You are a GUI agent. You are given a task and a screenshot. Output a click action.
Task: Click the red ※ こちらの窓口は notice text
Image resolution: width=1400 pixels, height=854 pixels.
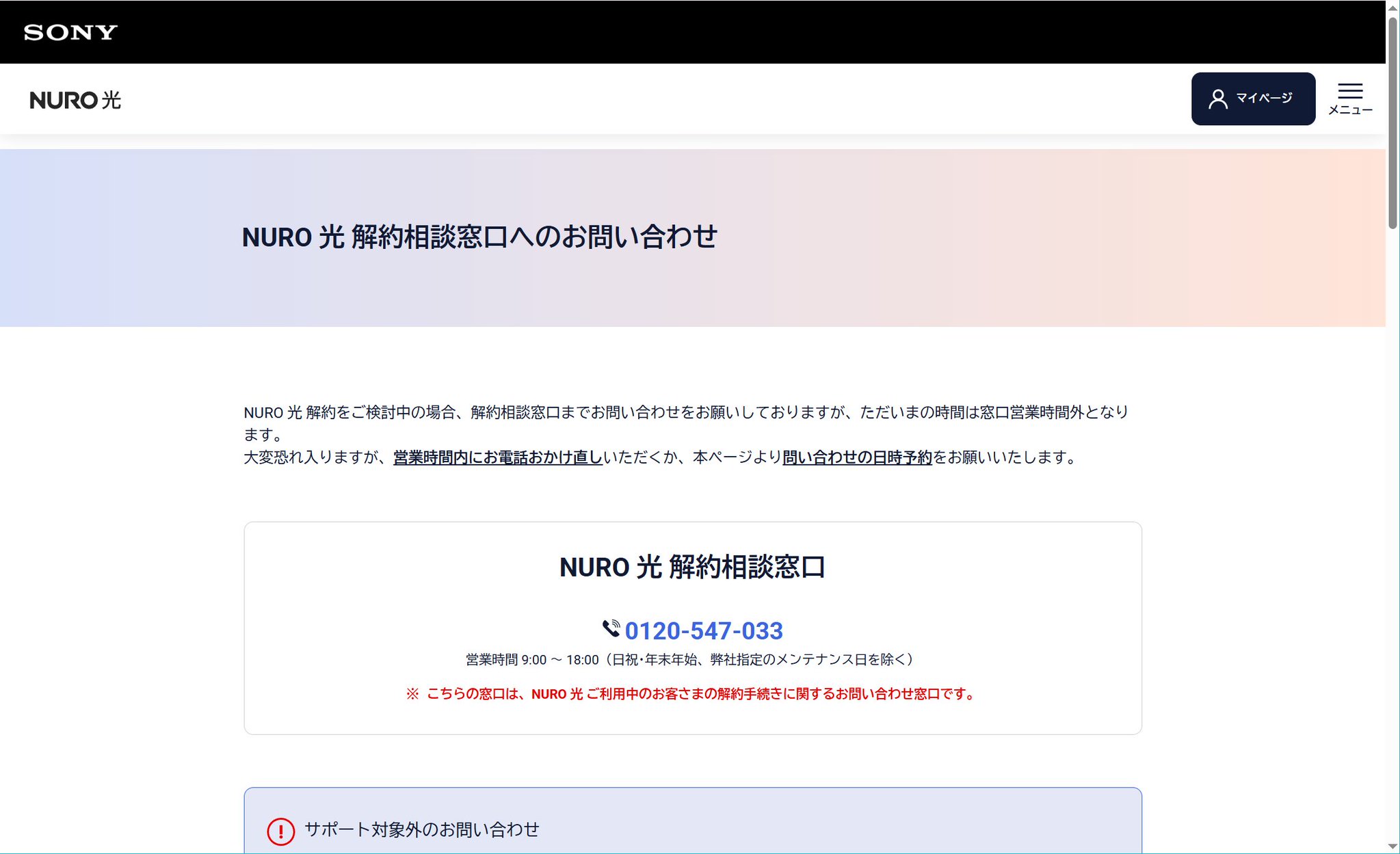[692, 693]
